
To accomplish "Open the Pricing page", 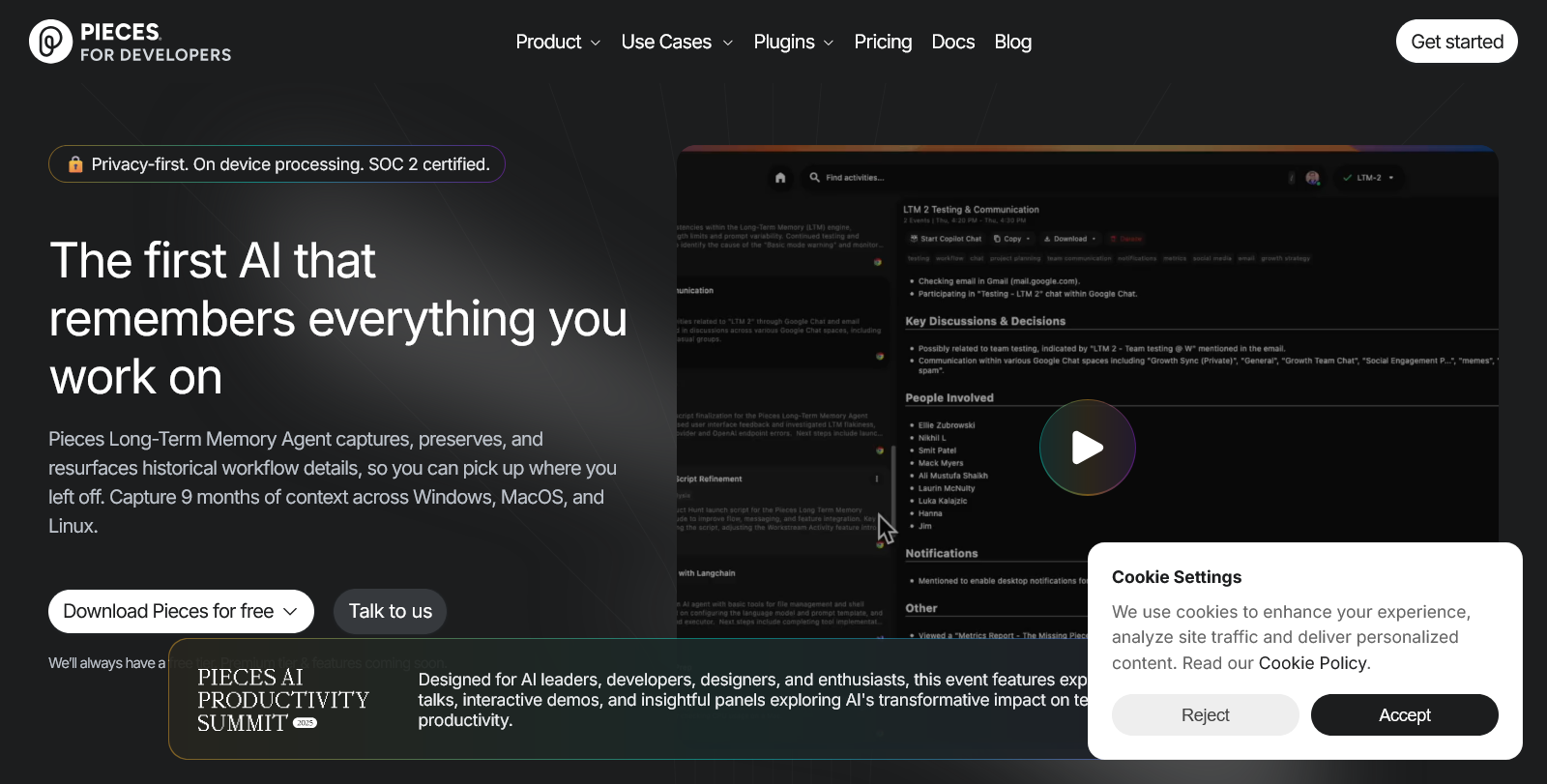I will click(883, 42).
